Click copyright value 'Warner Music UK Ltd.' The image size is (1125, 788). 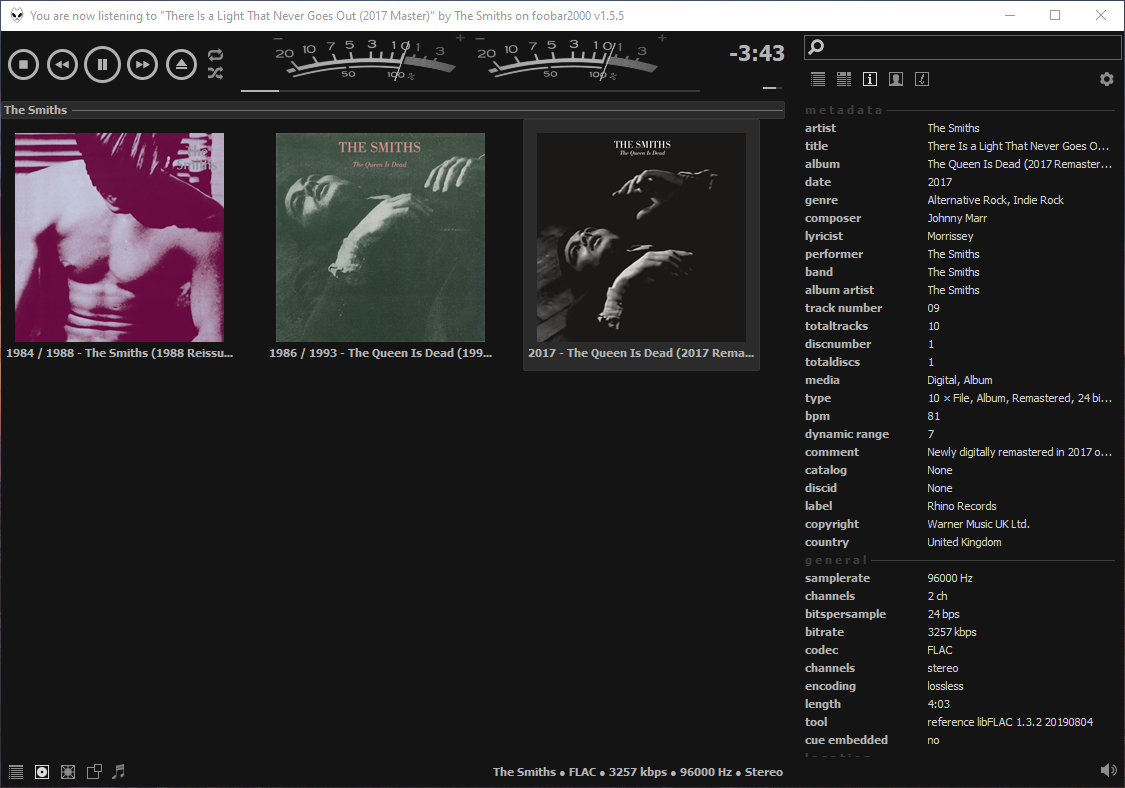[978, 524]
